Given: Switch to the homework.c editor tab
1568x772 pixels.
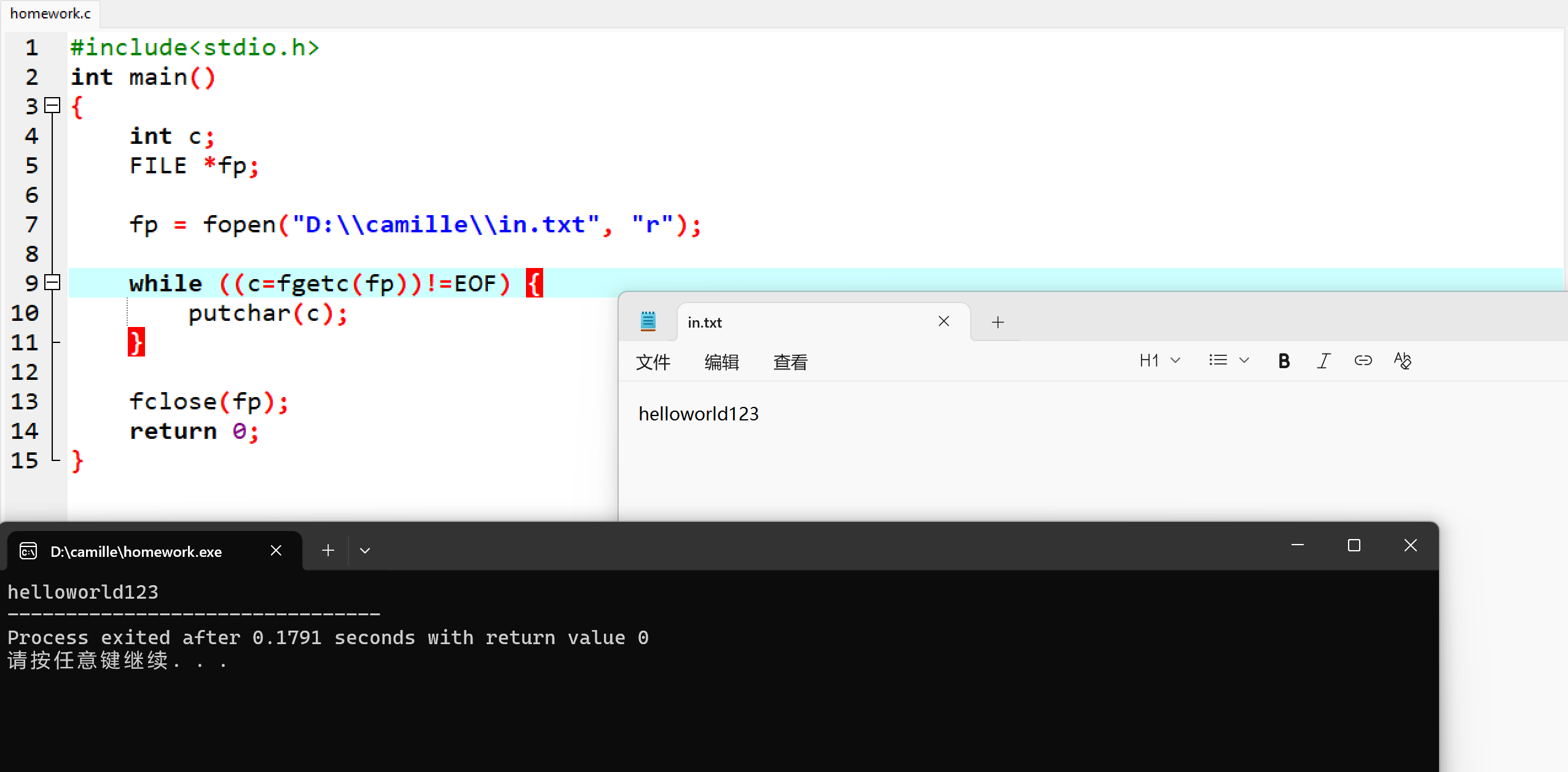Looking at the screenshot, I should coord(50,14).
